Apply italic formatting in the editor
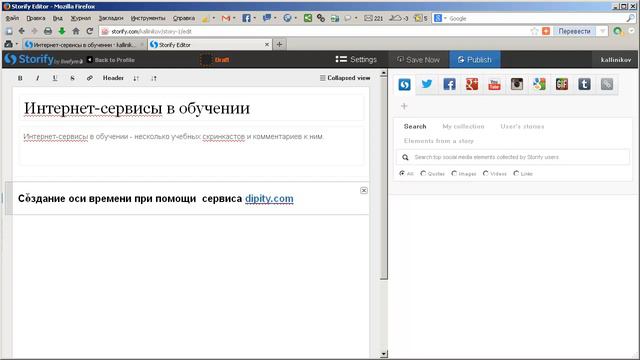This screenshot has width=640, height=360. tap(38, 78)
